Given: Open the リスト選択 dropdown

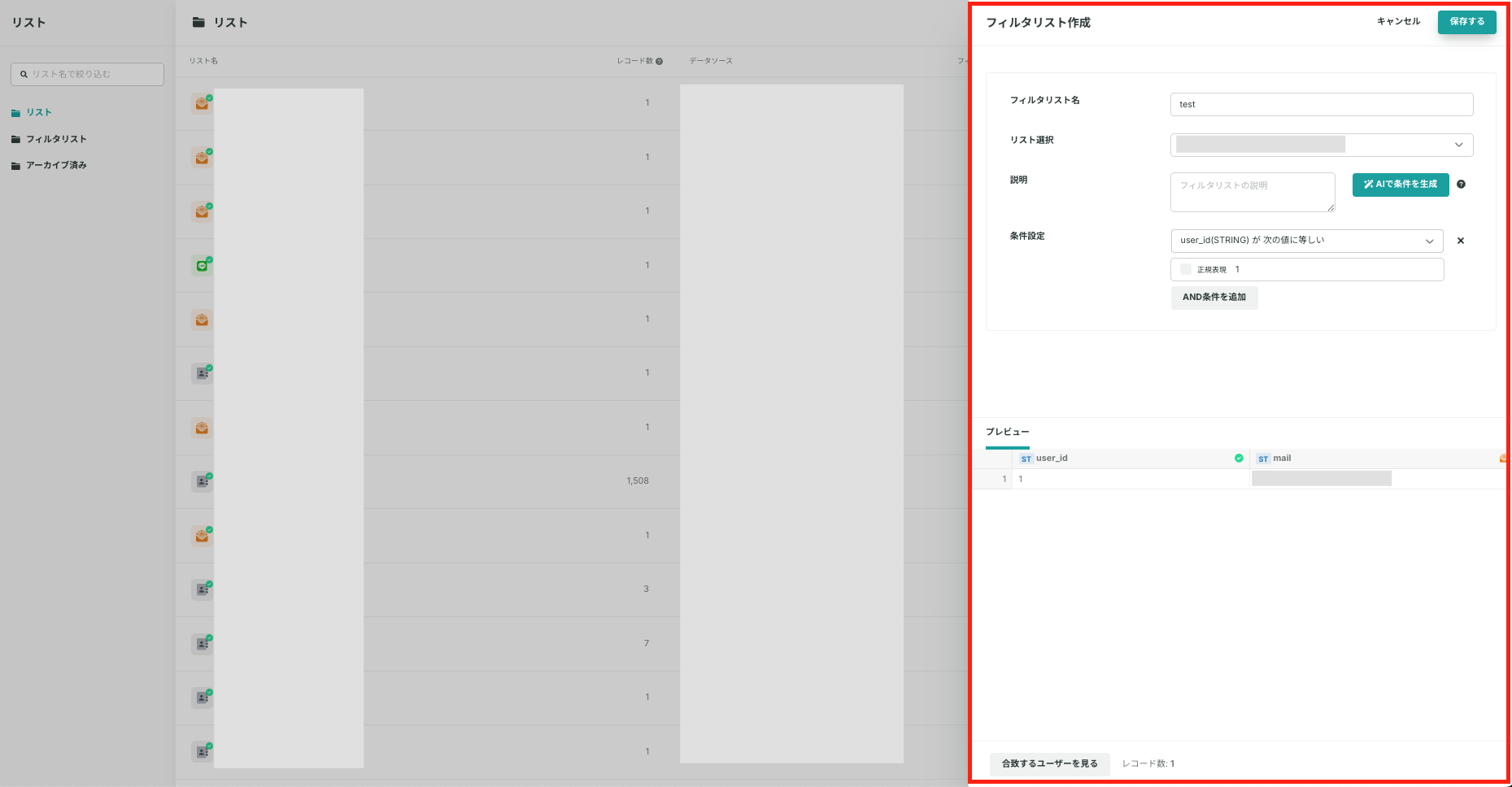Looking at the screenshot, I should (1322, 145).
